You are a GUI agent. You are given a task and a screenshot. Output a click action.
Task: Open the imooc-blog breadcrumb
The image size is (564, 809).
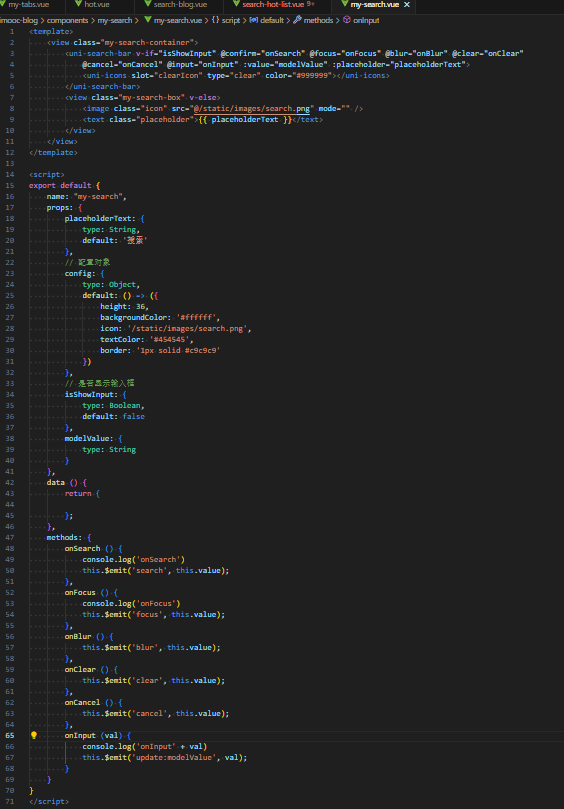[x=19, y=20]
